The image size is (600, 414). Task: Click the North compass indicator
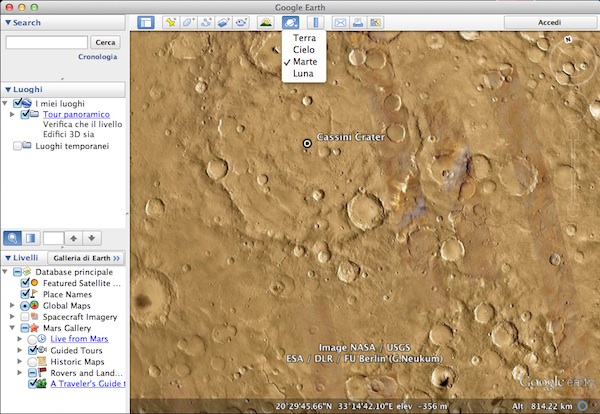point(568,39)
